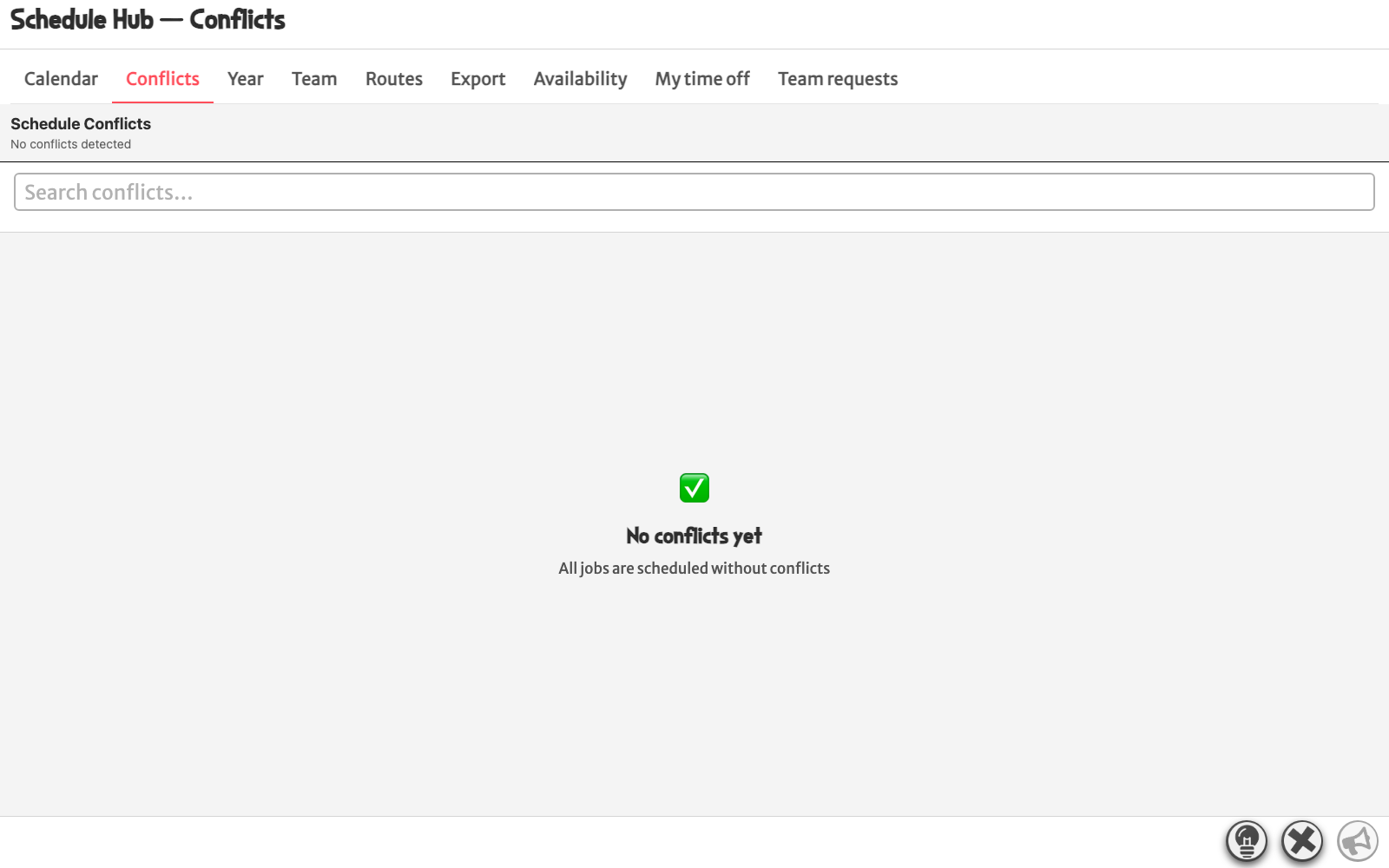1389x868 pixels.
Task: Click the 'No conflicts detected' status text
Action: (71, 144)
